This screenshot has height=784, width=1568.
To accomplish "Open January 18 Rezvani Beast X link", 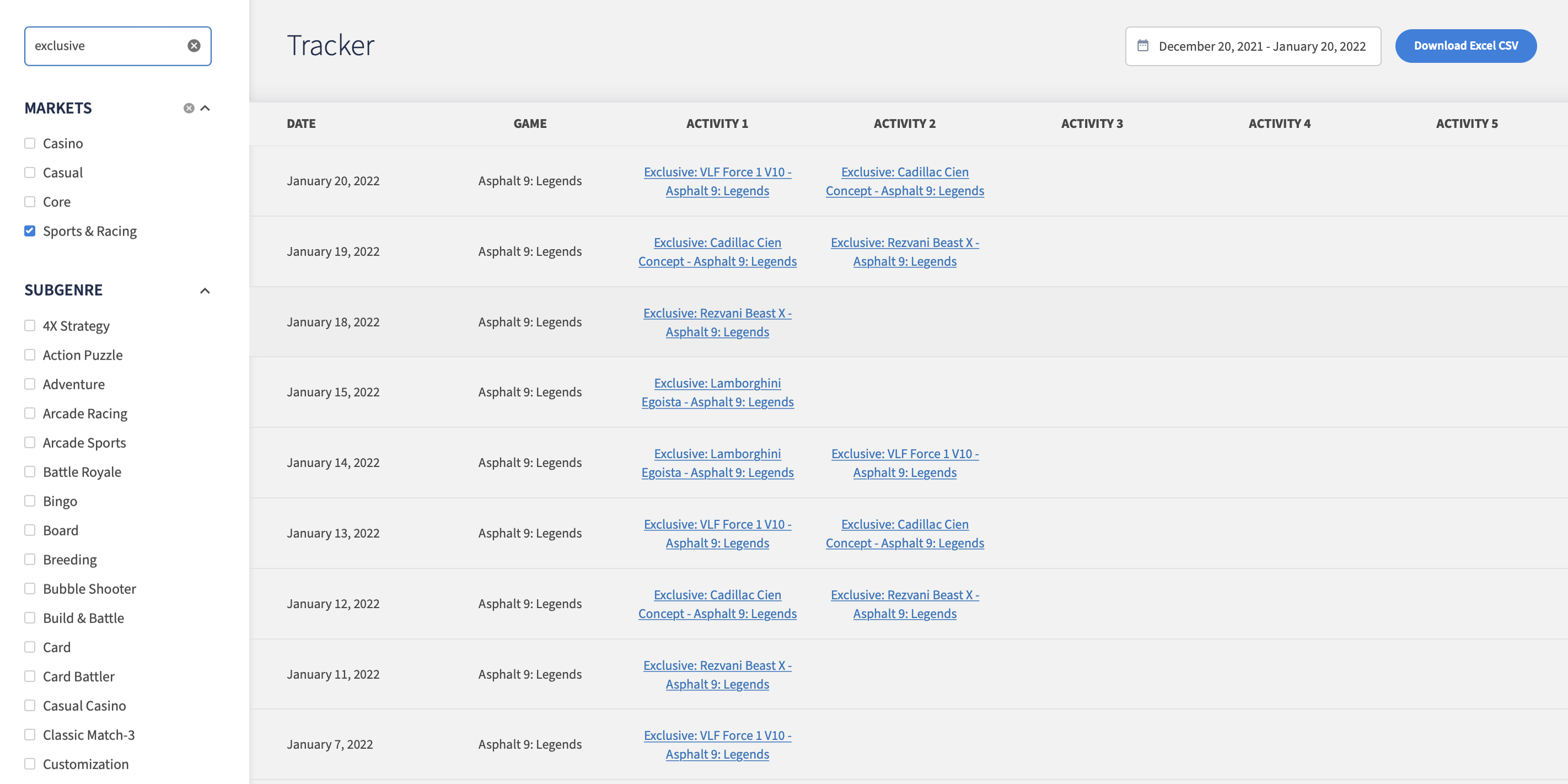I will 717,323.
